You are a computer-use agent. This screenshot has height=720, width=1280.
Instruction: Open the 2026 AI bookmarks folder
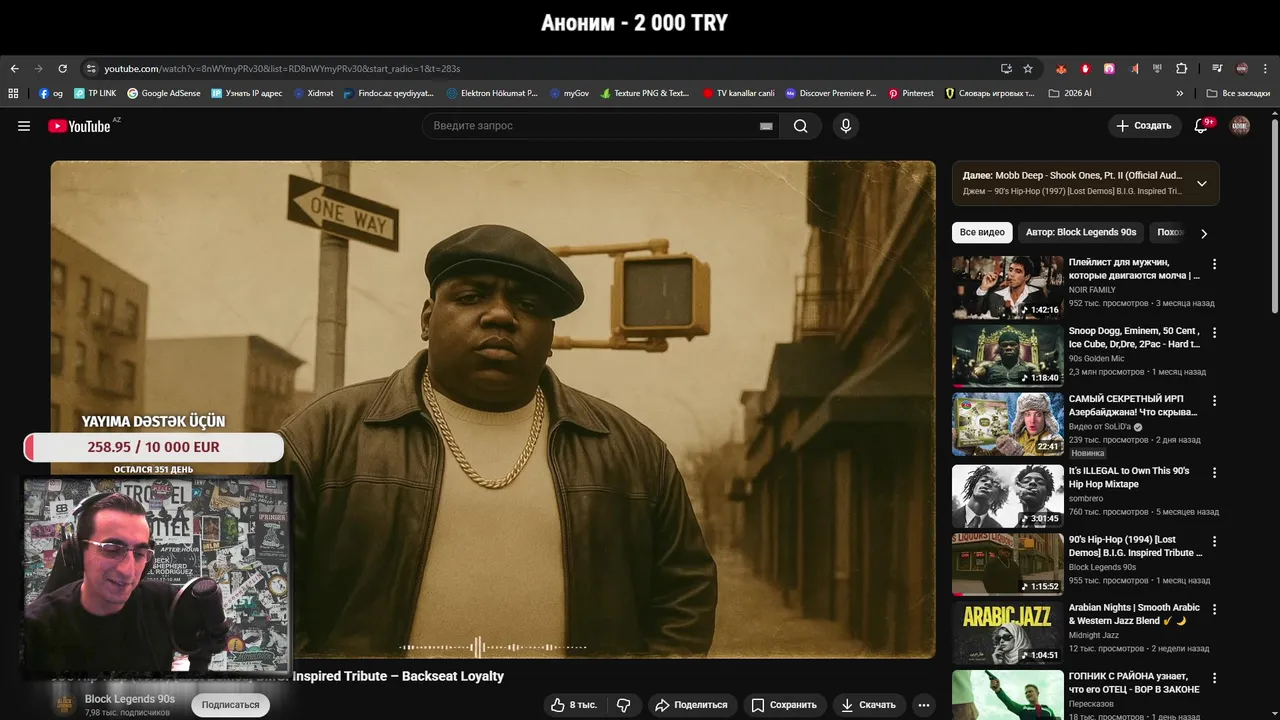coord(1070,93)
